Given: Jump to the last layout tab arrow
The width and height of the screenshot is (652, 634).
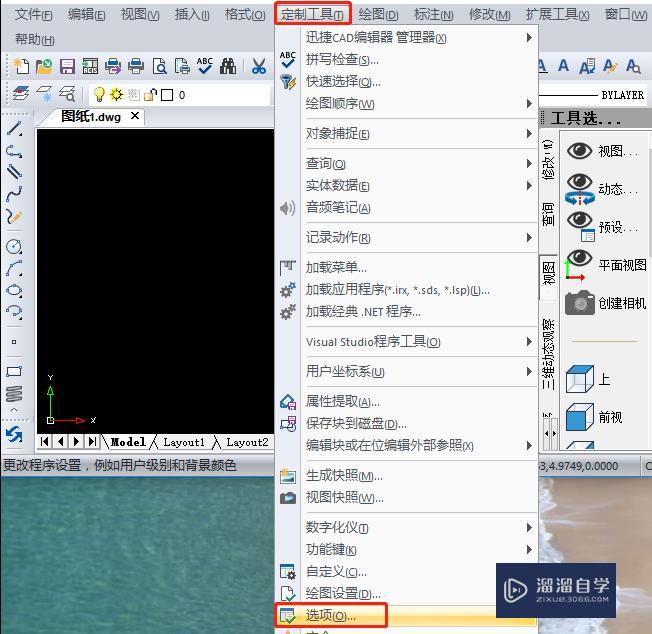Looking at the screenshot, I should point(92,442).
